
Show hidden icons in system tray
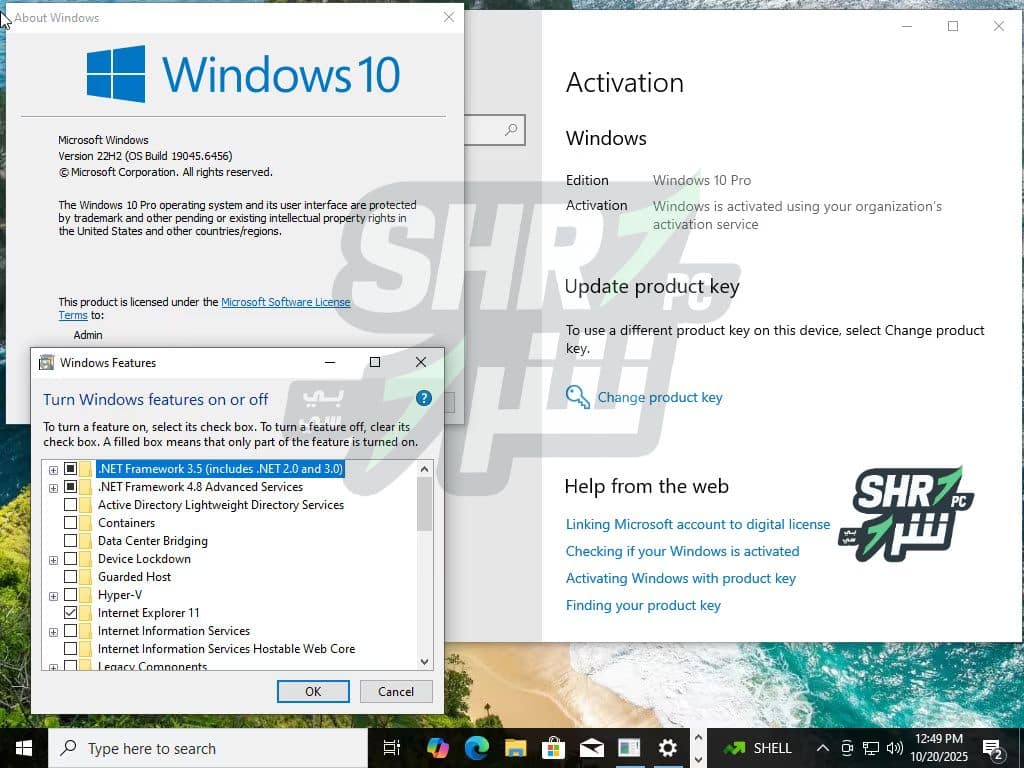(x=823, y=748)
